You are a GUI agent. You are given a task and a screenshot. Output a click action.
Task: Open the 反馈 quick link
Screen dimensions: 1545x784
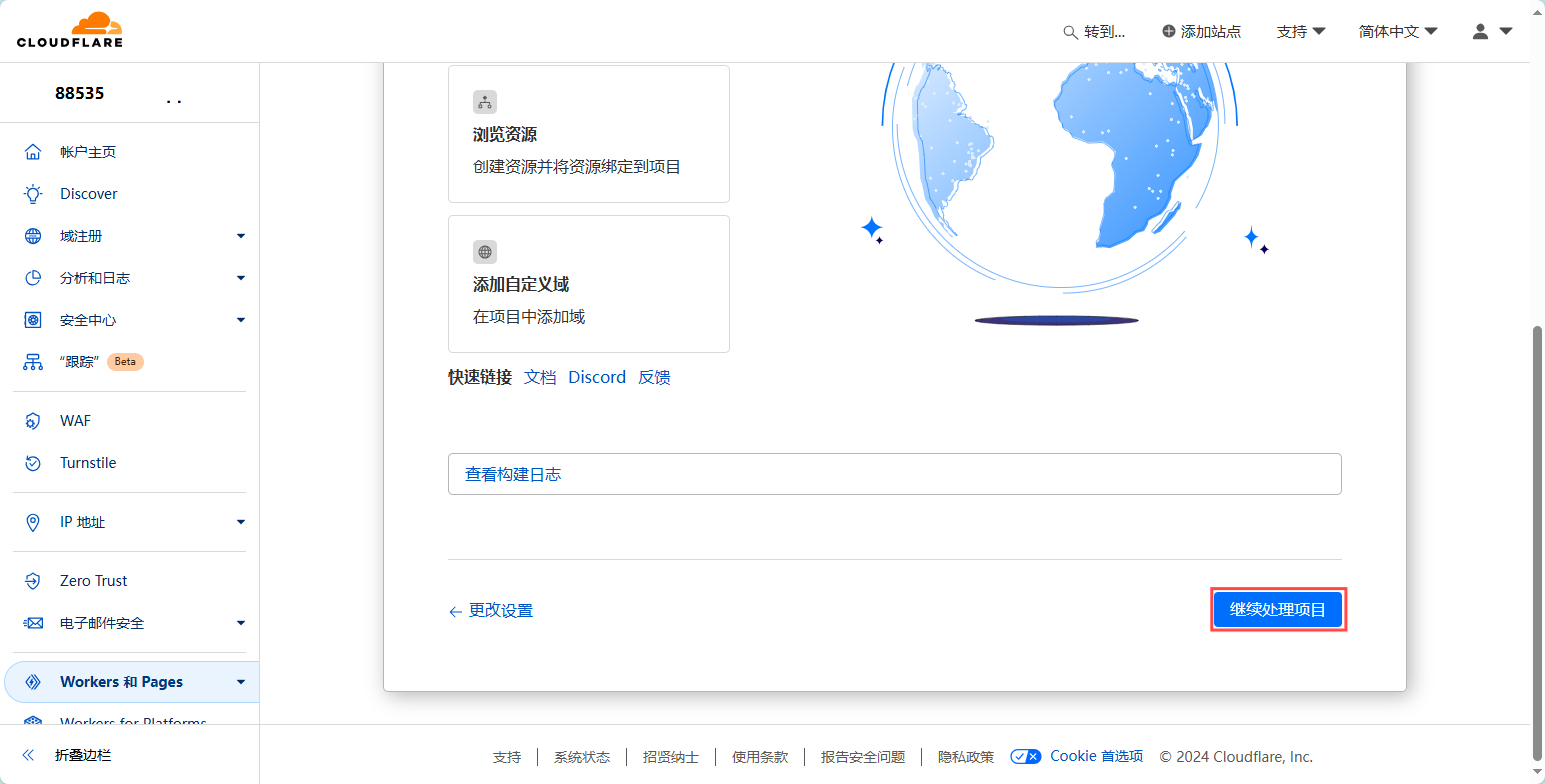click(x=654, y=377)
